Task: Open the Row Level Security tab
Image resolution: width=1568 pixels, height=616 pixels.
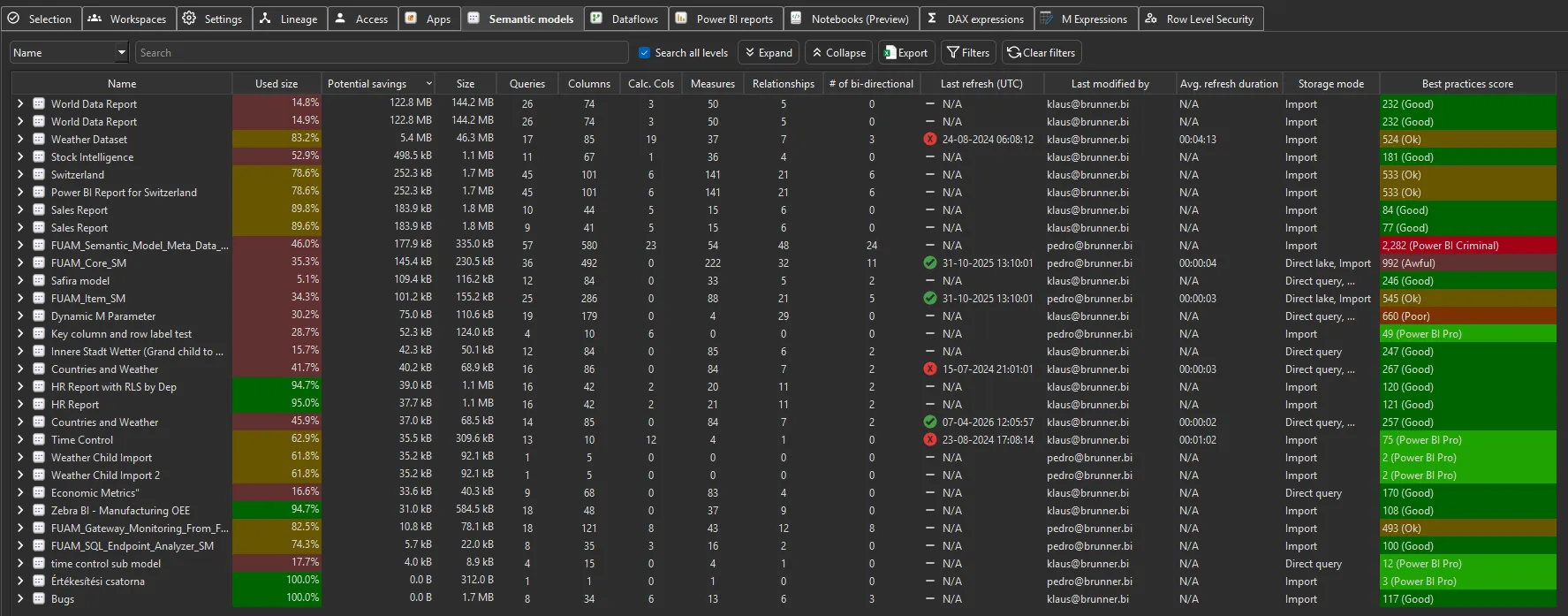Action: click(1201, 19)
